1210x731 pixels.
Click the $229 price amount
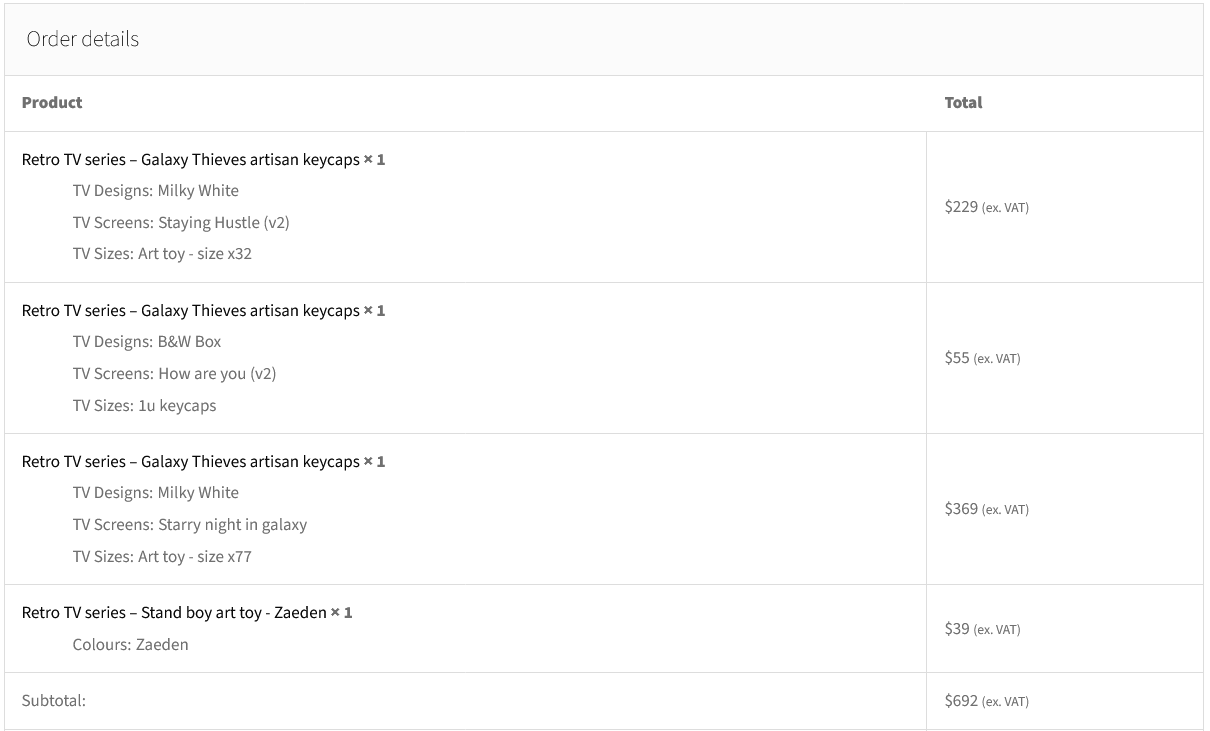point(961,207)
